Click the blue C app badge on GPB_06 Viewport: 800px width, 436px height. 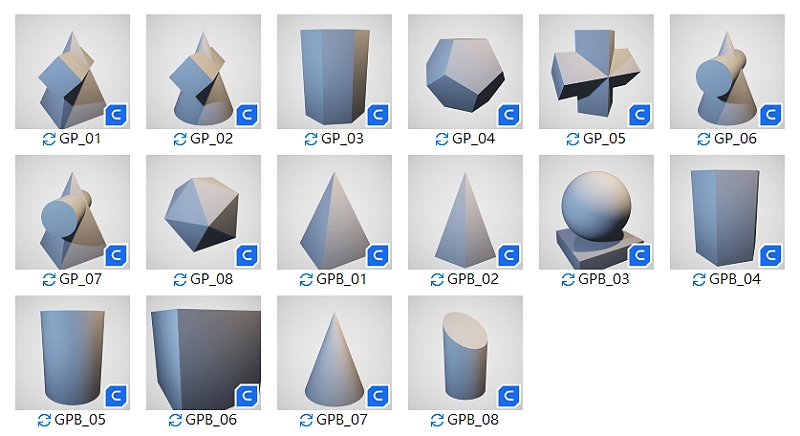247,396
